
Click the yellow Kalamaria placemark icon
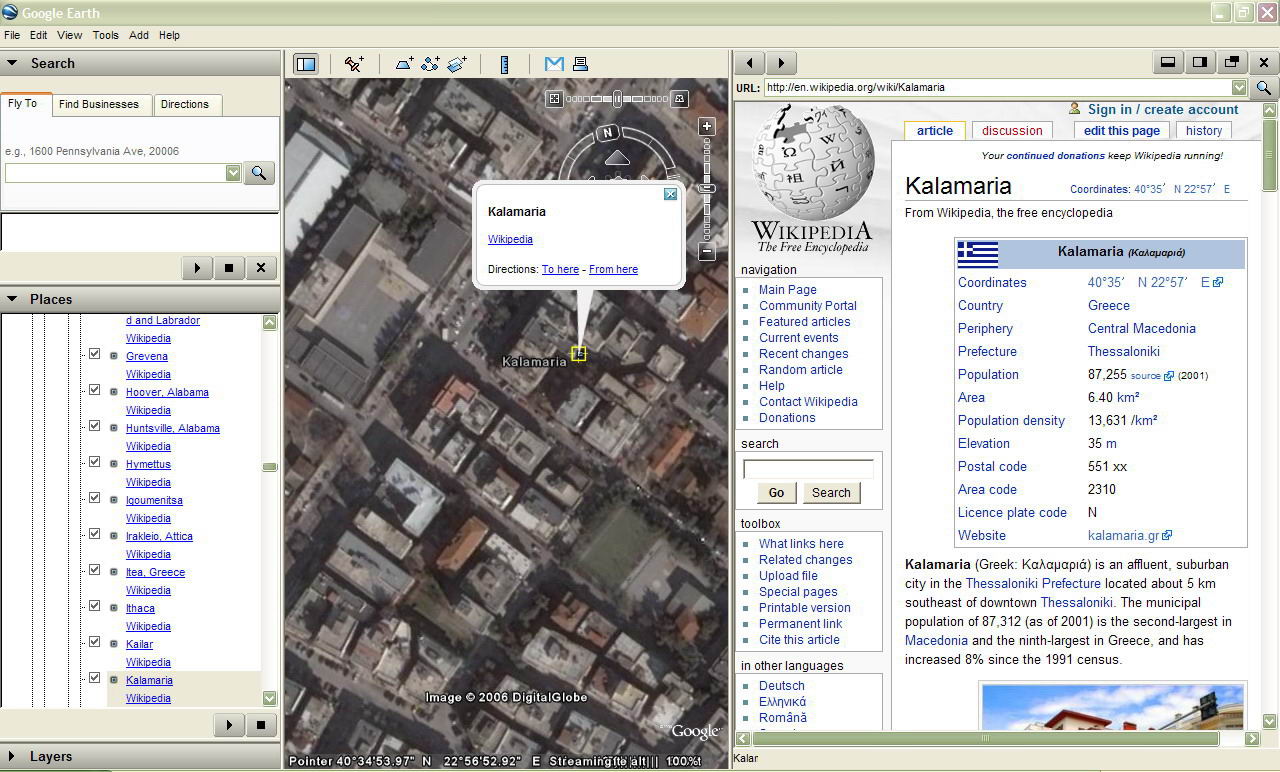click(578, 353)
